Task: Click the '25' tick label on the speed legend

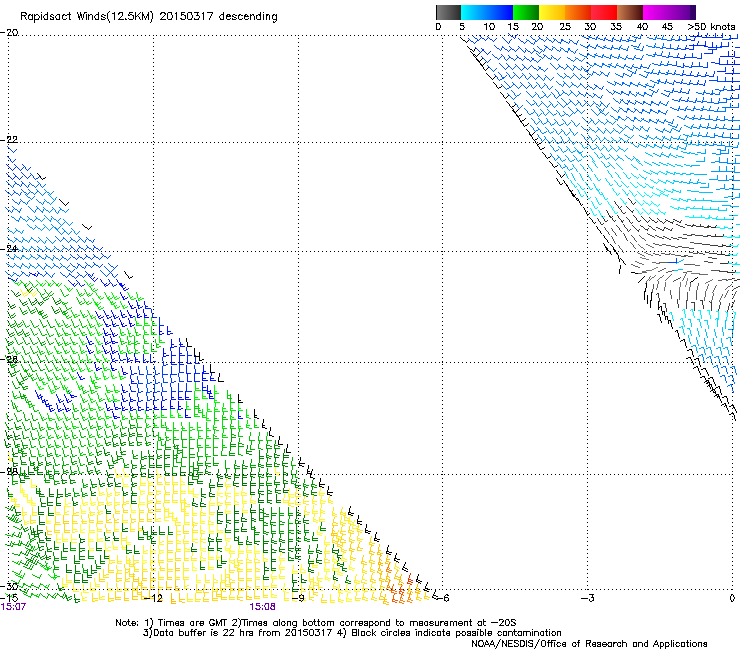Action: [x=565, y=27]
